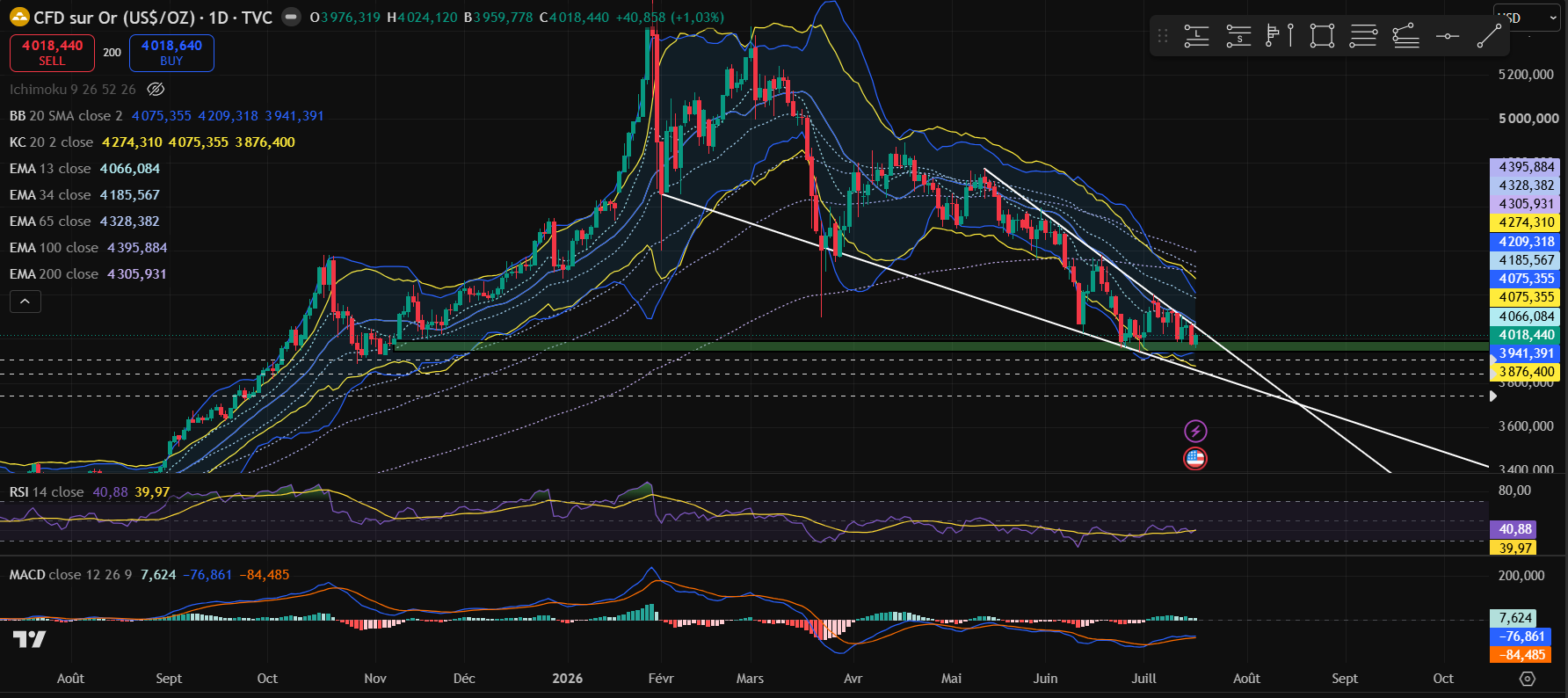The height and width of the screenshot is (698, 1568).
Task: Click the CFD sur Or symbol title
Action: click(113, 18)
